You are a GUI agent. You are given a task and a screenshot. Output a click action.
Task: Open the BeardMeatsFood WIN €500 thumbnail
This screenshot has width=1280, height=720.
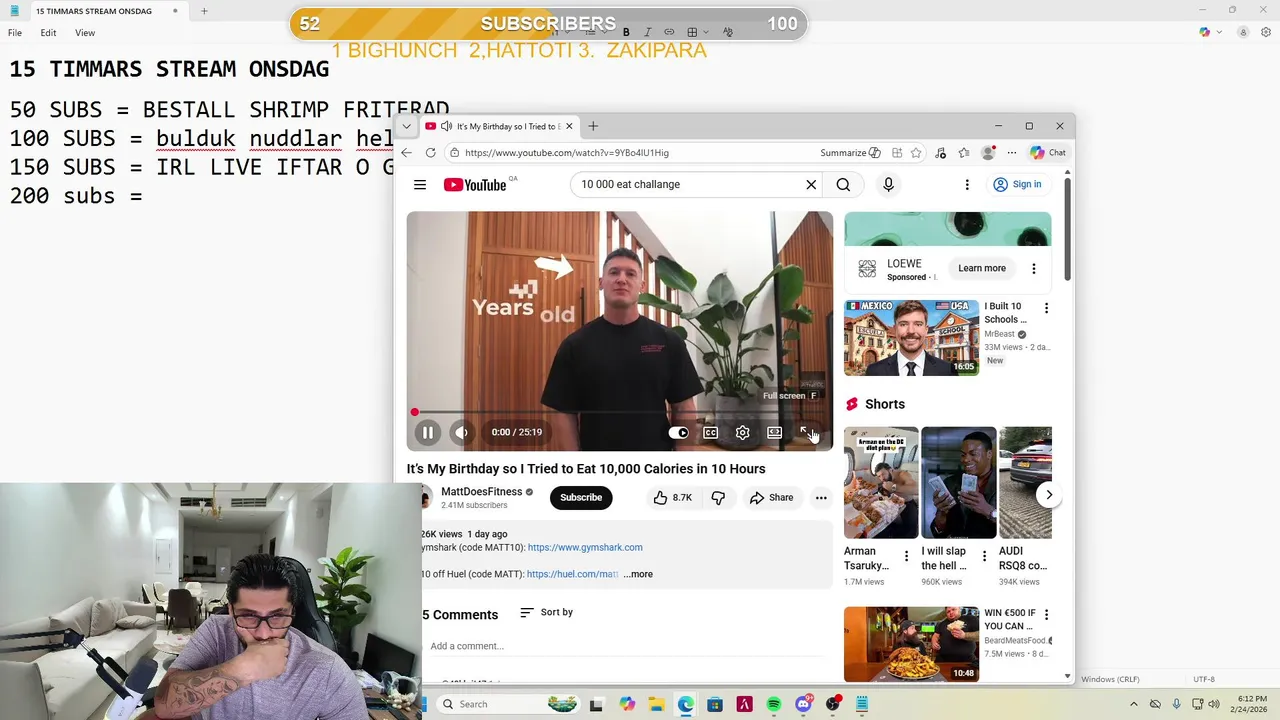click(912, 644)
